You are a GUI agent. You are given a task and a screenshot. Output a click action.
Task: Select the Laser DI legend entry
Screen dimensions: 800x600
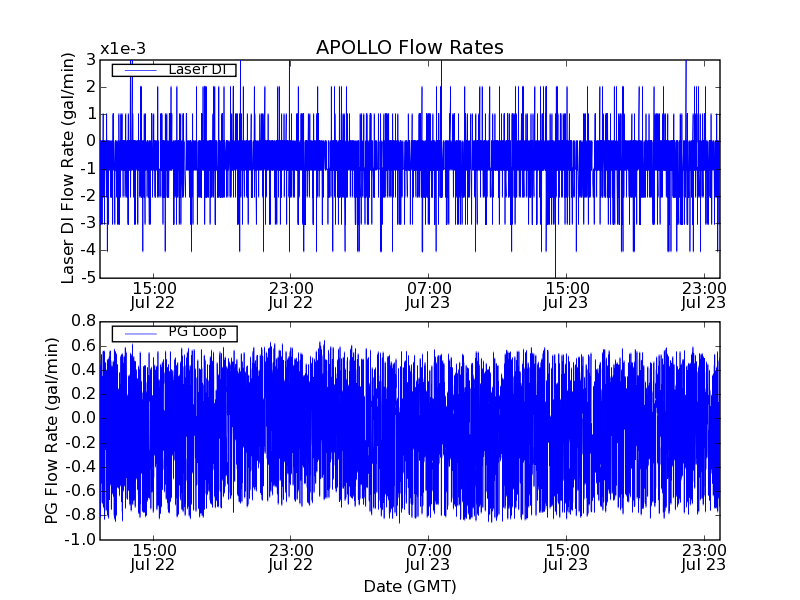[x=174, y=70]
